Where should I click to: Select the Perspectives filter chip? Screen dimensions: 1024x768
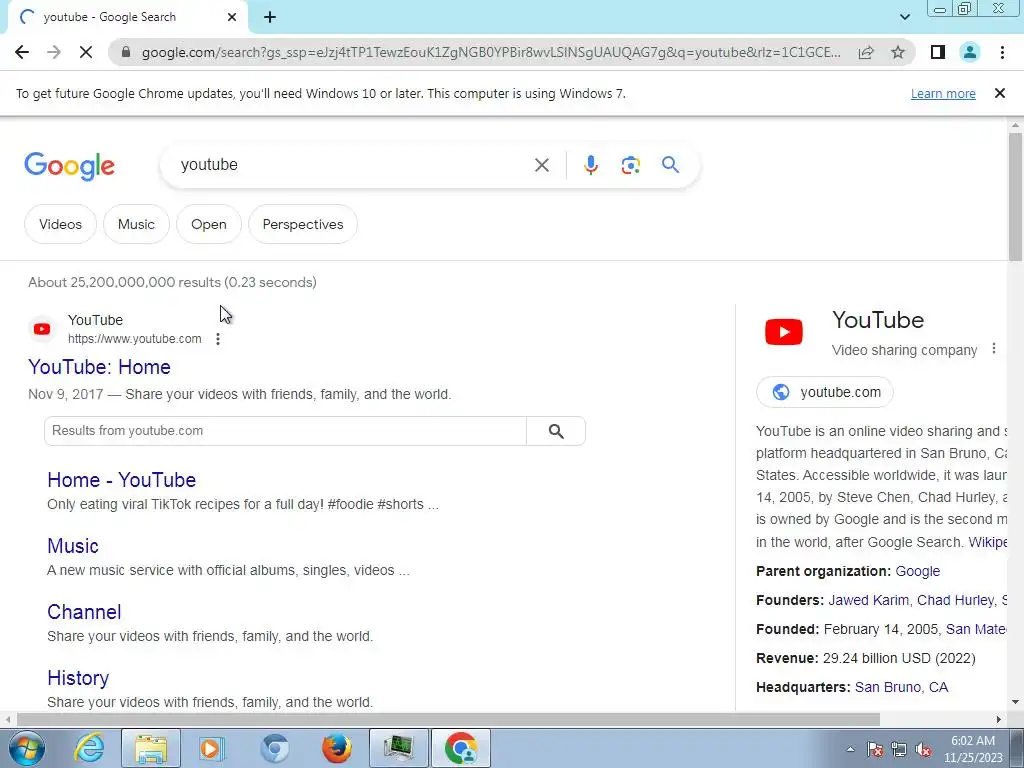point(302,224)
